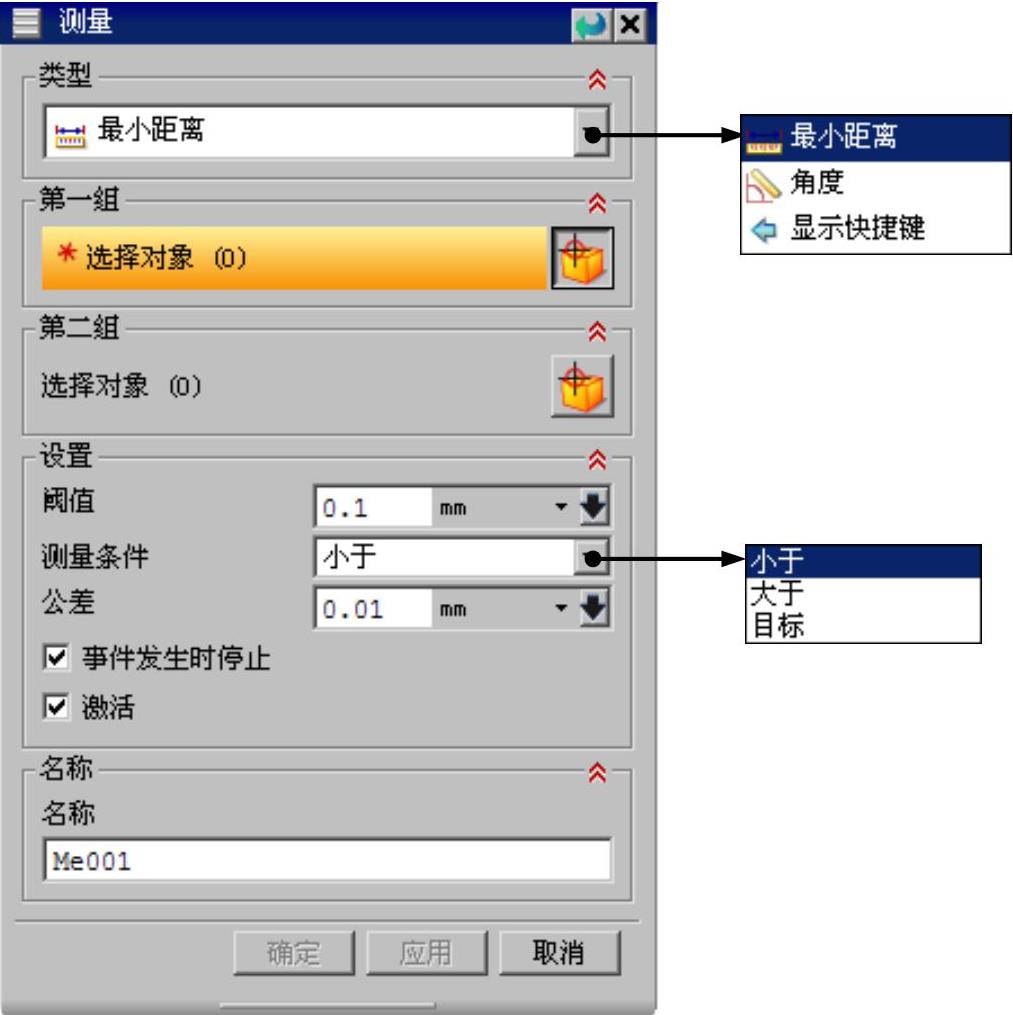Toggle 事件发生时停止 checkbox
The width and height of the screenshot is (1013, 1015).
[56, 658]
